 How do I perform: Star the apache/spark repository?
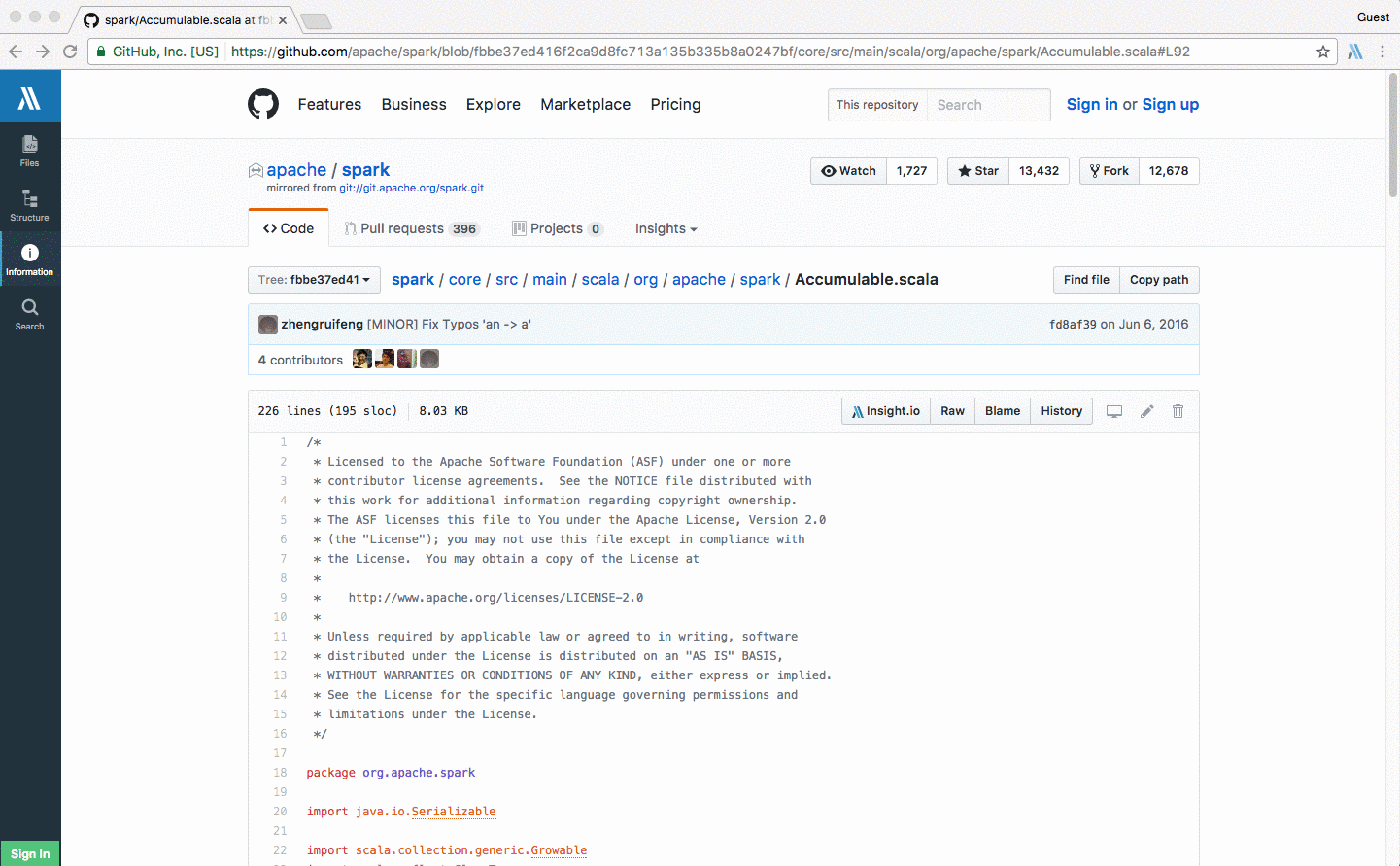(x=977, y=170)
